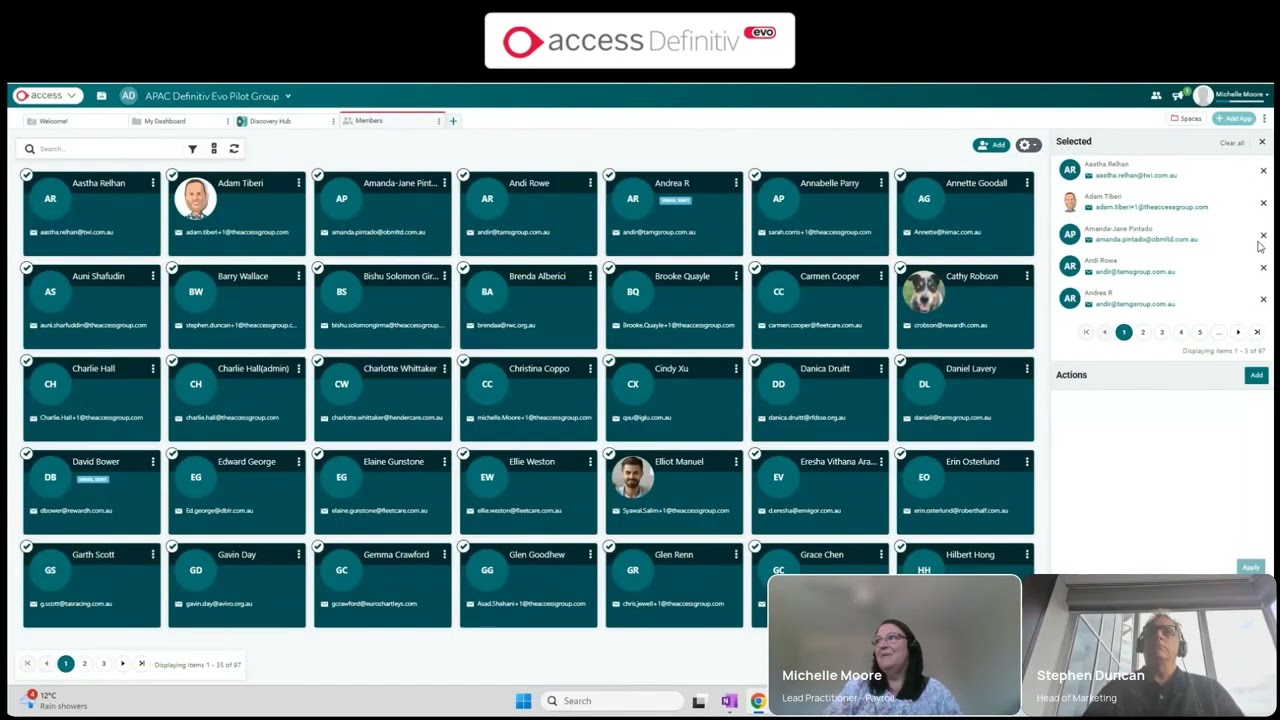Click the Add button next to Actions
This screenshot has height=720, width=1280.
point(1256,375)
